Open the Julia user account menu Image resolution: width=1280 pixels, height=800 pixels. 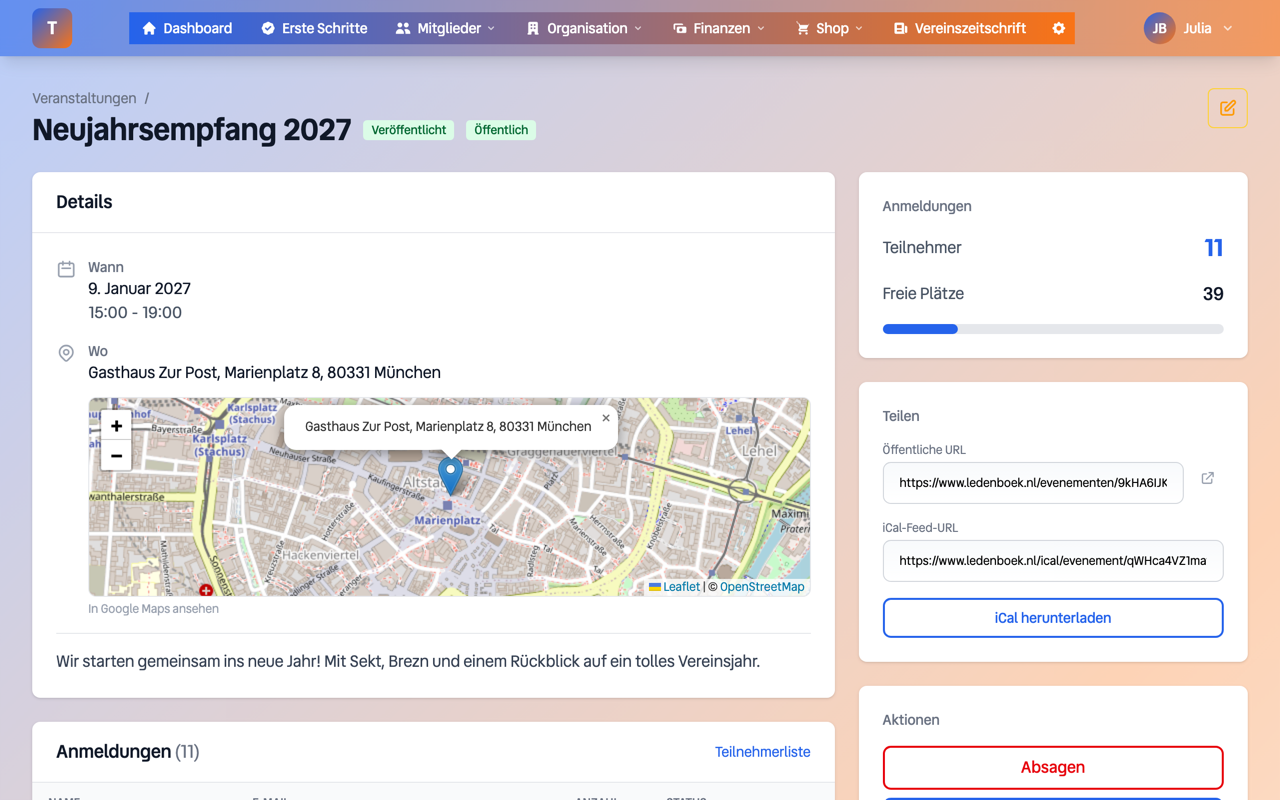coord(1189,28)
